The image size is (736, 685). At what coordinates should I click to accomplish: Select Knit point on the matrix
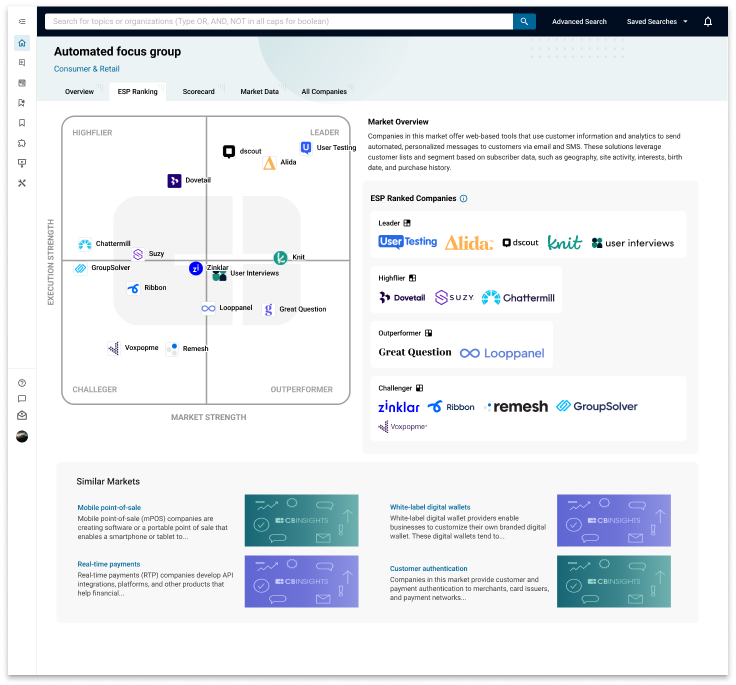pos(280,257)
